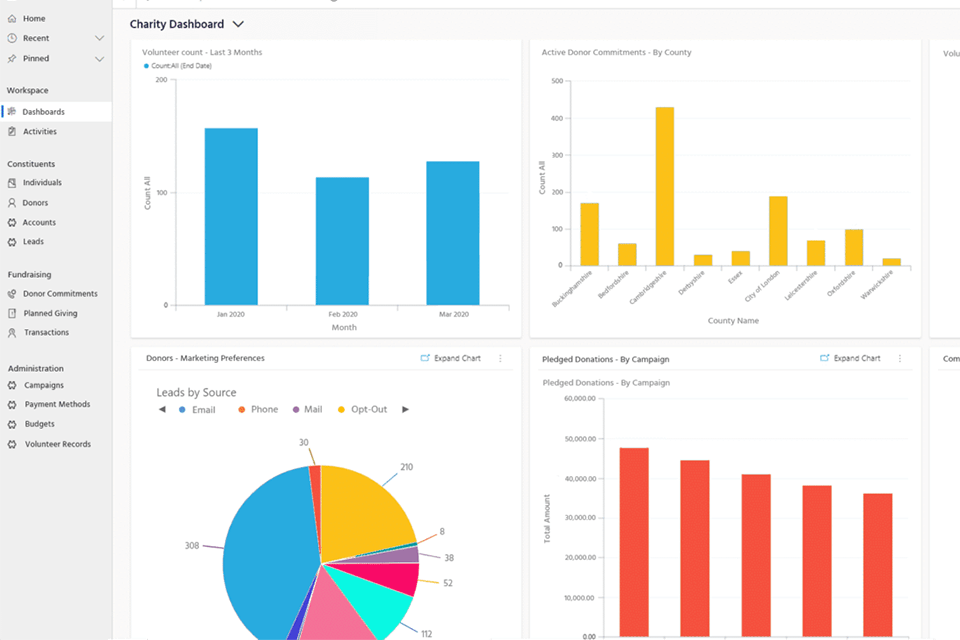
Task: Expand the Recent section chevron
Action: (x=99, y=39)
